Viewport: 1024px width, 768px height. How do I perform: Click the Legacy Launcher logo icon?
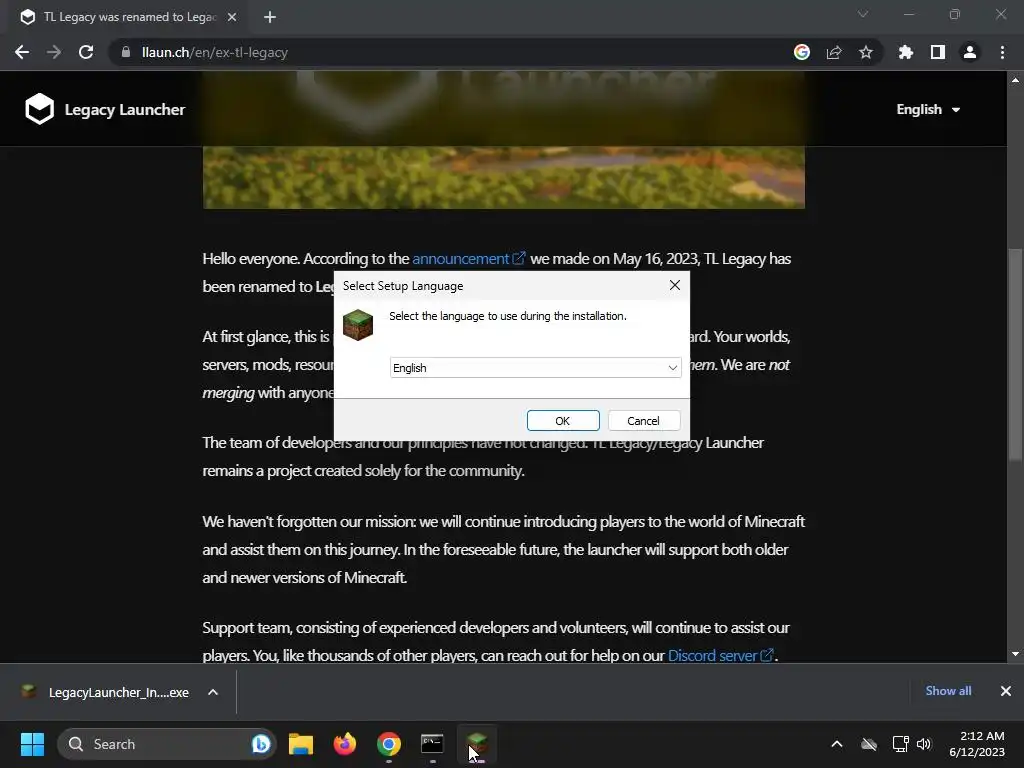click(39, 108)
